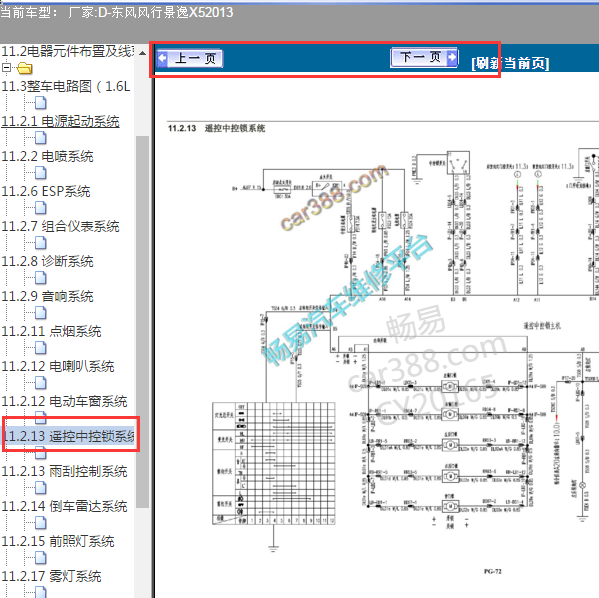This screenshot has height=598, width=599.
Task: Click page icon above 11.2.8 诊断系统
Action: (x=40, y=243)
